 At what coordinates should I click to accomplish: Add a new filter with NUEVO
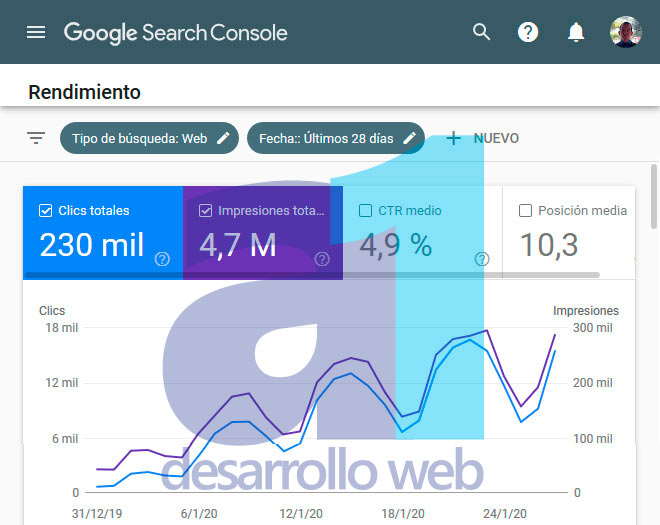coord(482,138)
